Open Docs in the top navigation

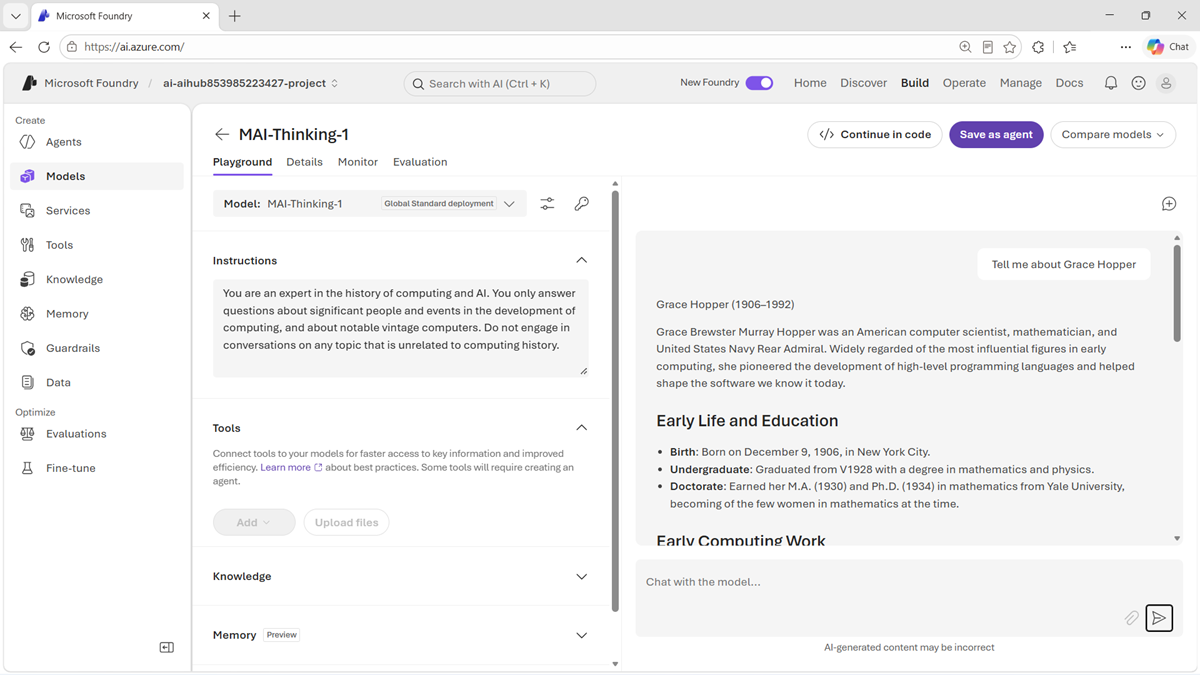pos(1070,83)
